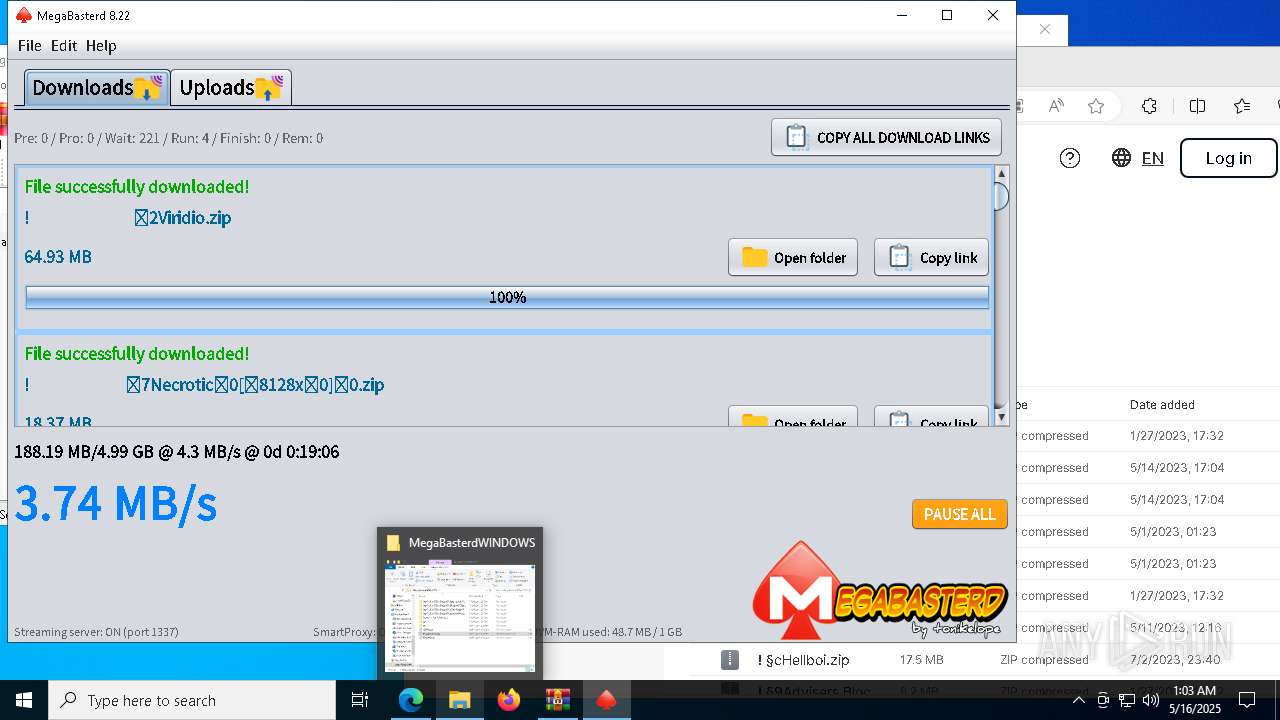Viewport: 1280px width, 720px height.
Task: Click the browser help question mark icon
Action: pos(1070,158)
